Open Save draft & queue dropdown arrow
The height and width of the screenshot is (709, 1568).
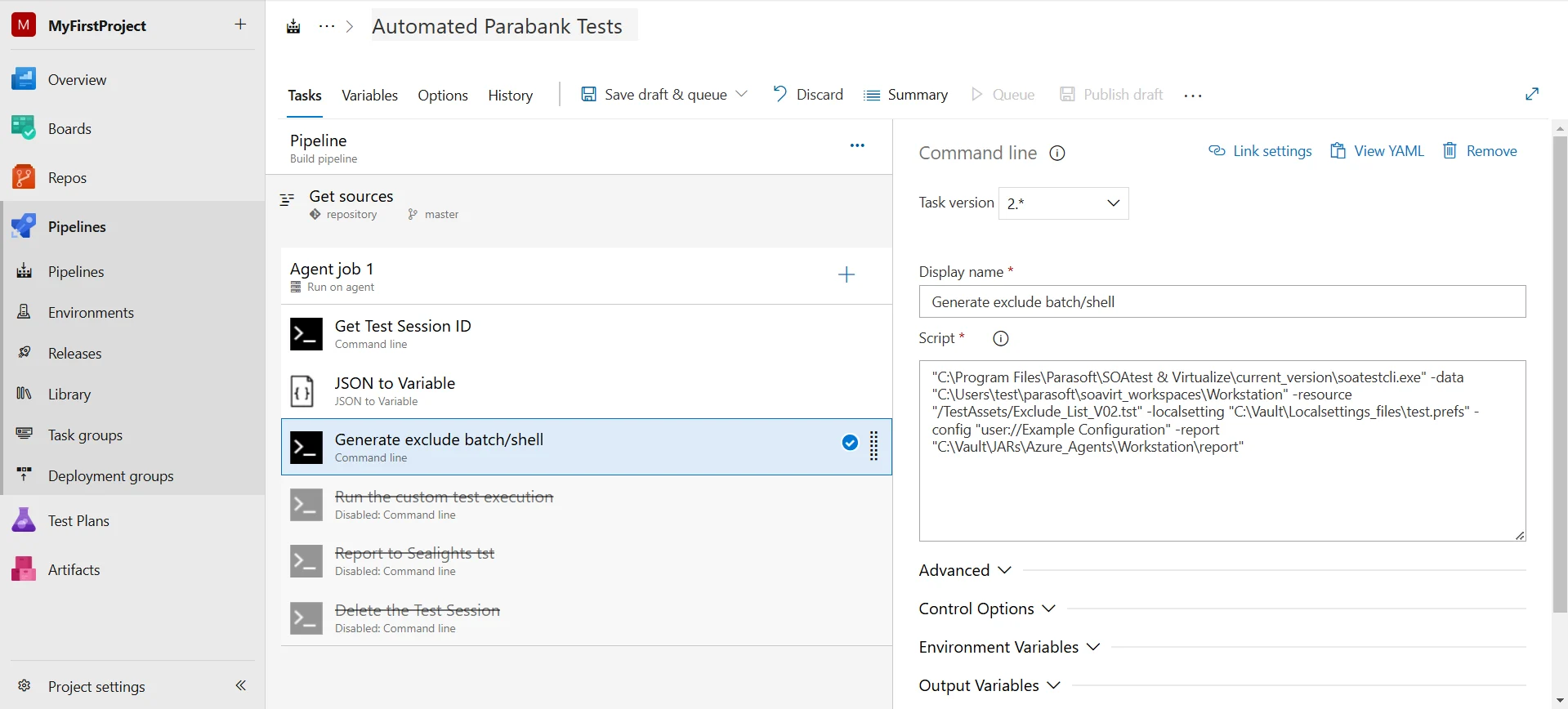point(742,94)
